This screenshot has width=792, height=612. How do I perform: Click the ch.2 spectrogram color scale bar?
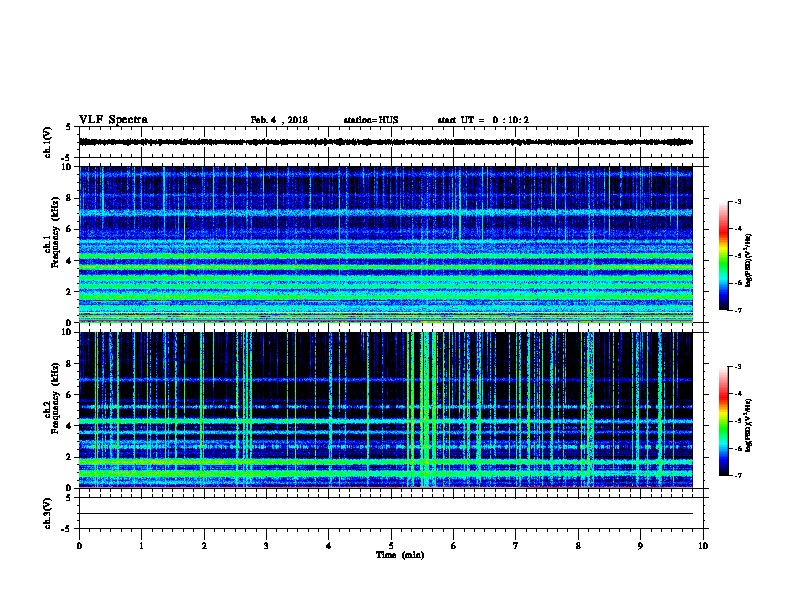click(x=723, y=421)
